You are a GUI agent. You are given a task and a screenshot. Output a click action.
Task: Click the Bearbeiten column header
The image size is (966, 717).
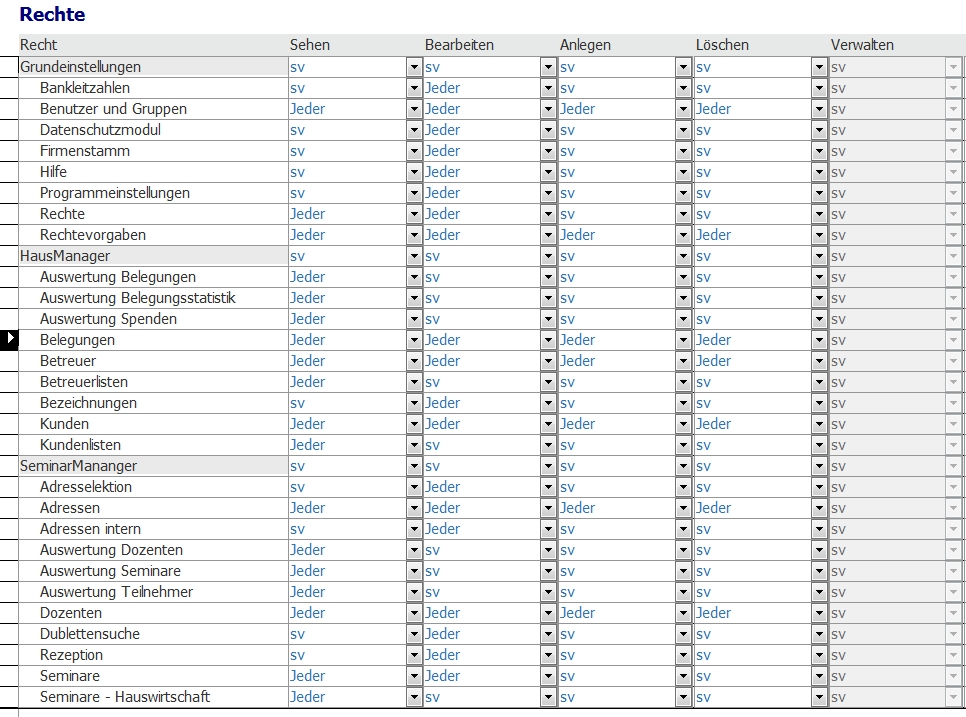459,45
